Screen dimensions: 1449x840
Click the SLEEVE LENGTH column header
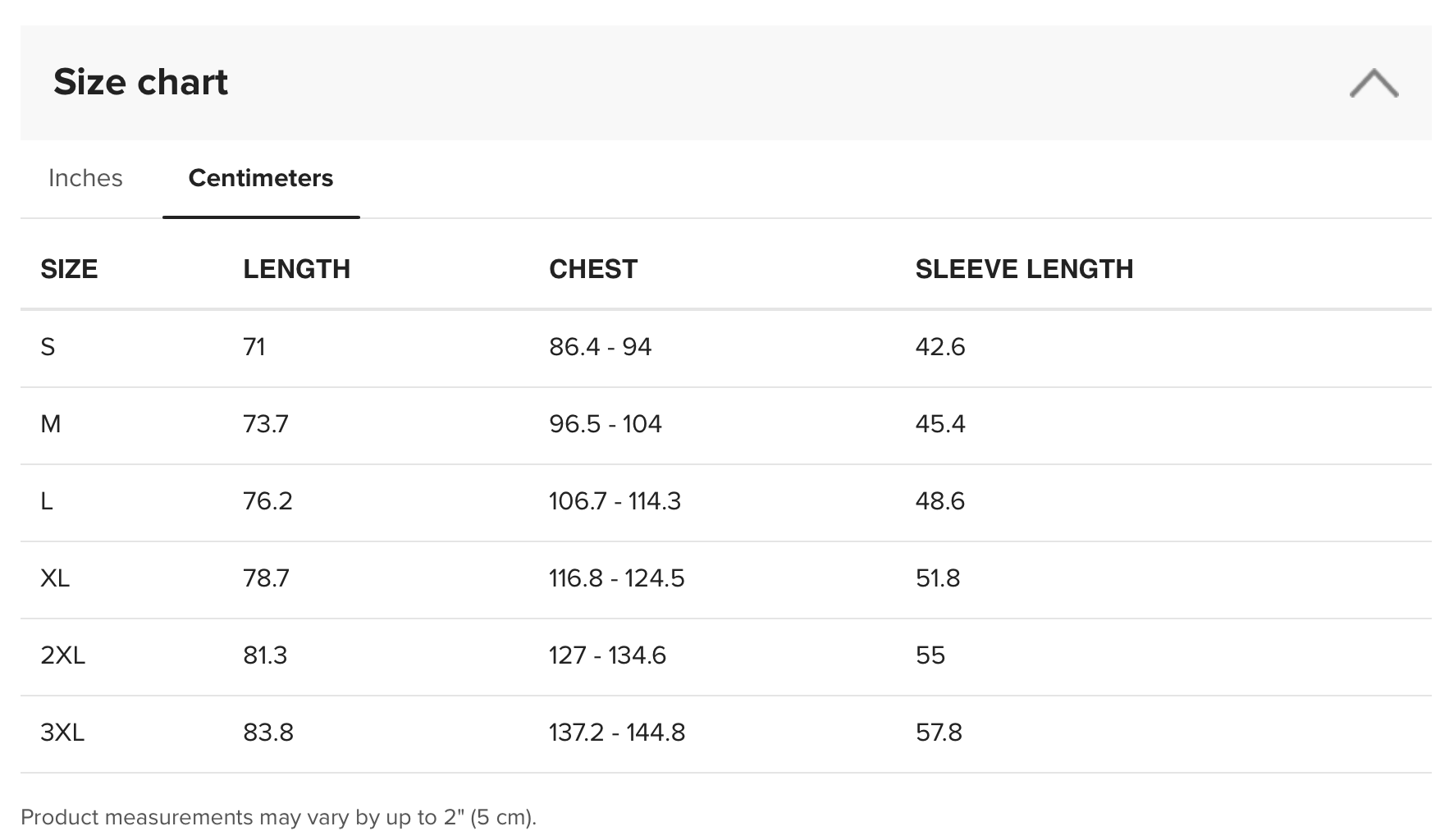click(x=1024, y=269)
